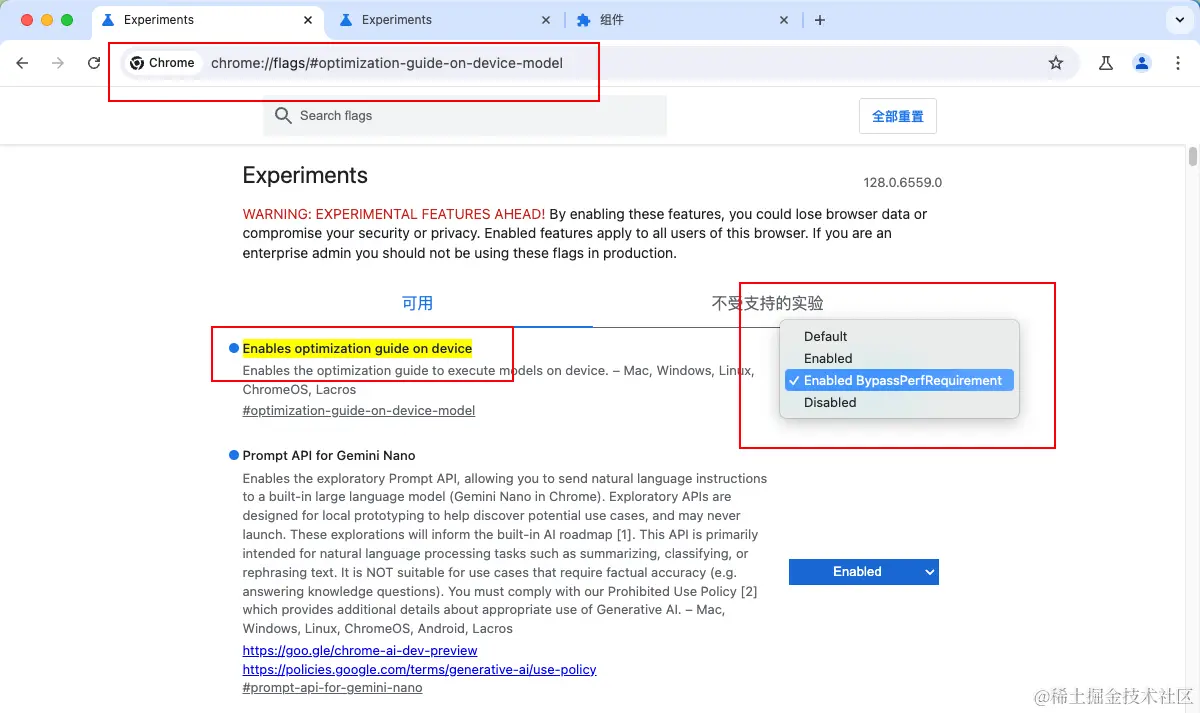
Task: Click the page vertical scrollbar thumb
Action: click(1193, 157)
